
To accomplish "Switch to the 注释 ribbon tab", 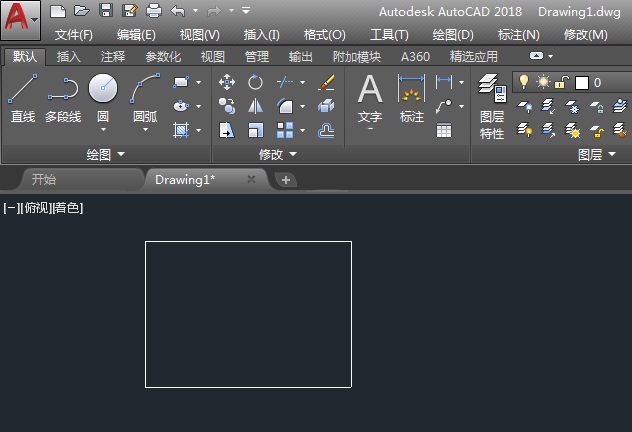I will 113,57.
